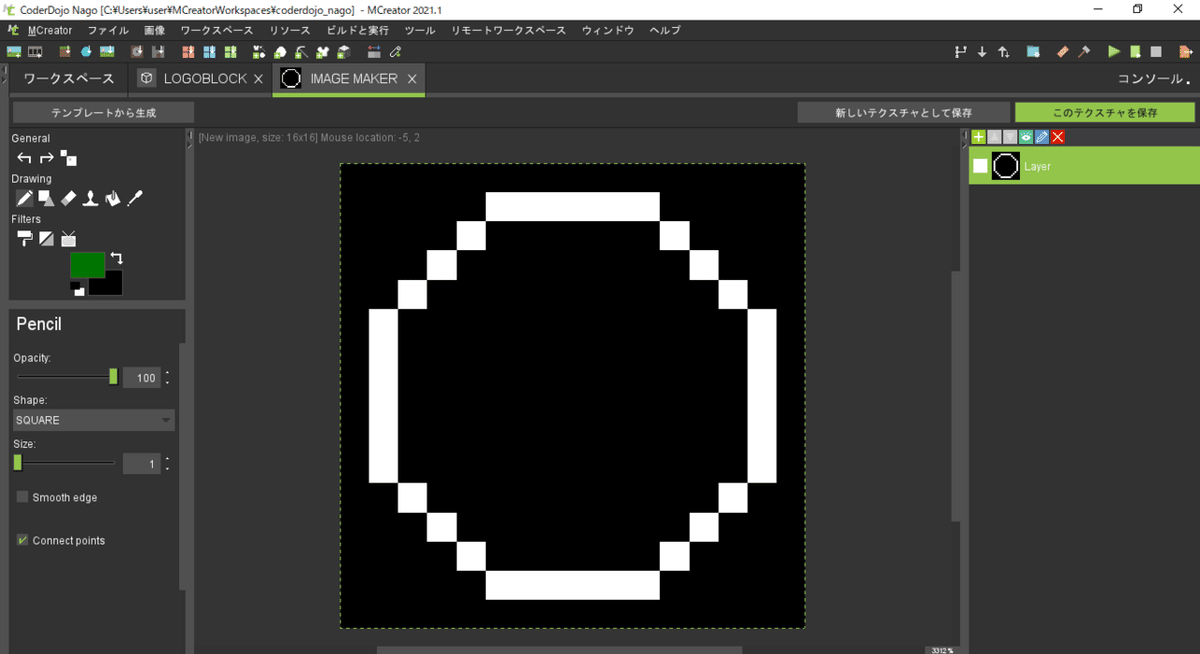Click the green foreground color swatch
Image resolution: width=1200 pixels, height=654 pixels.
[x=90, y=265]
